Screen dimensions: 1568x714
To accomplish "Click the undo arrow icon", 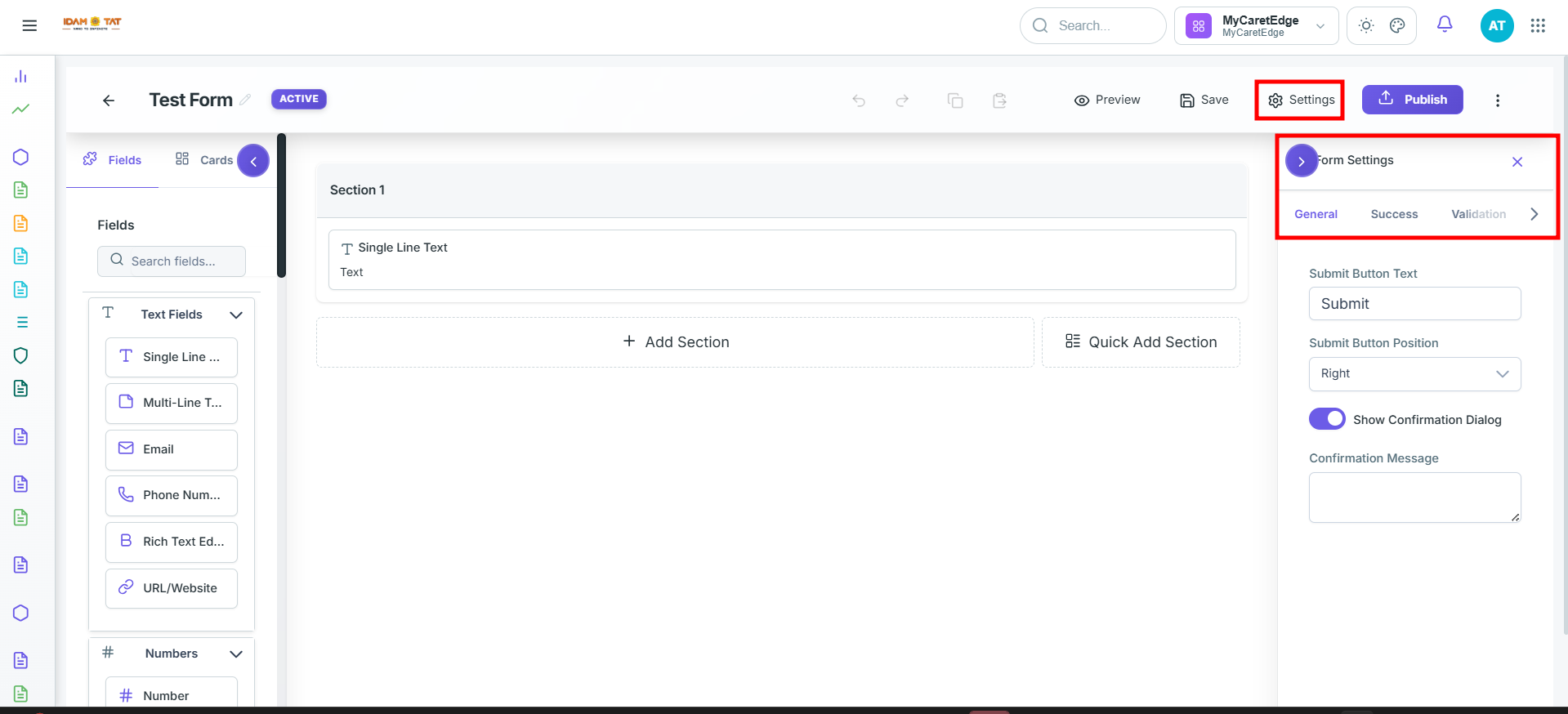I will 859,100.
